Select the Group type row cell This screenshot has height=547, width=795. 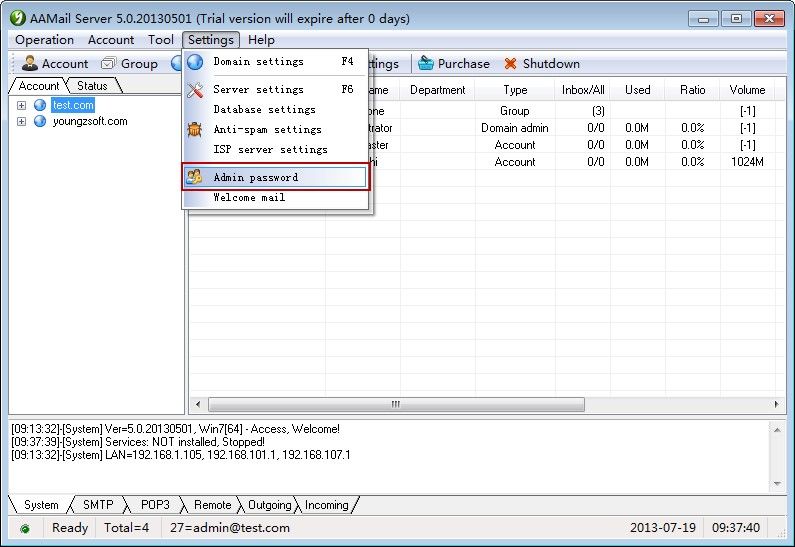click(x=515, y=111)
